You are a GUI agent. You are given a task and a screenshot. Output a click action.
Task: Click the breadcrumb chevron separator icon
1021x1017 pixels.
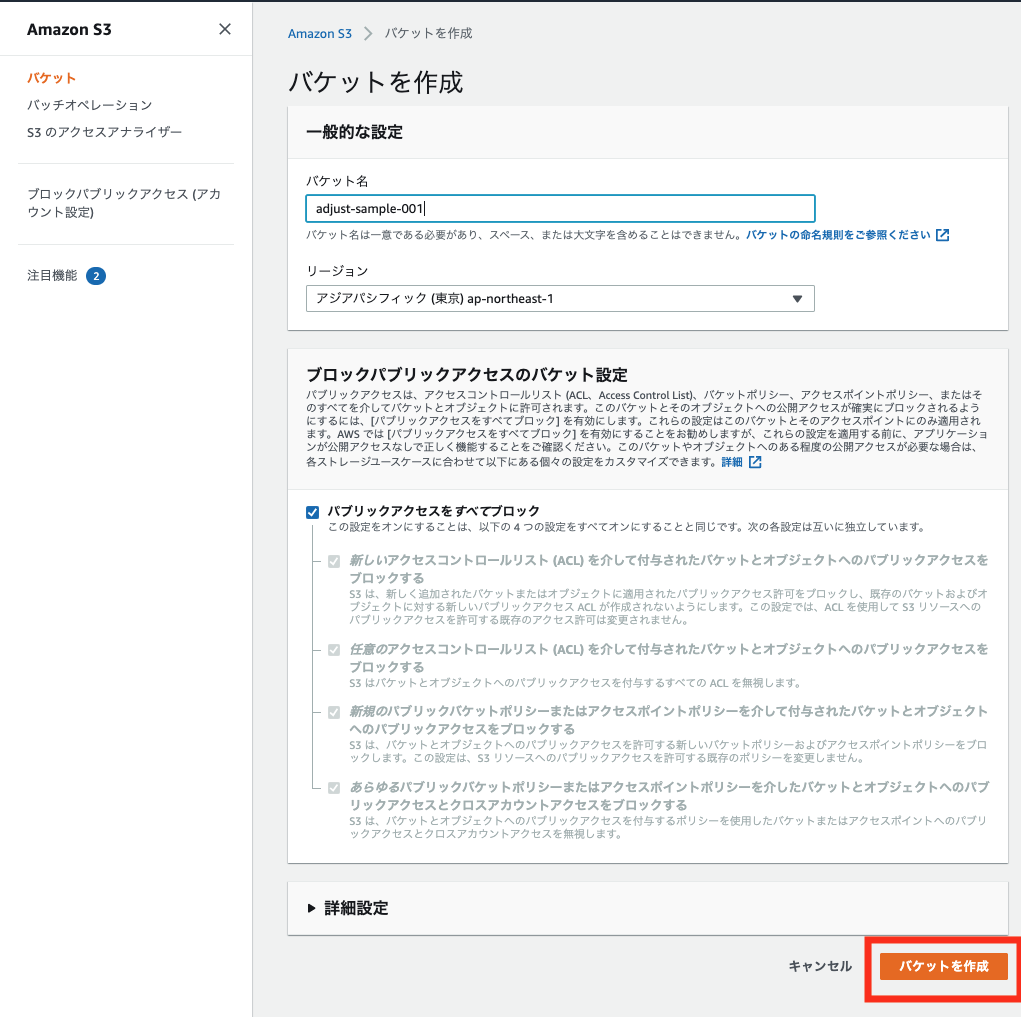click(x=368, y=33)
